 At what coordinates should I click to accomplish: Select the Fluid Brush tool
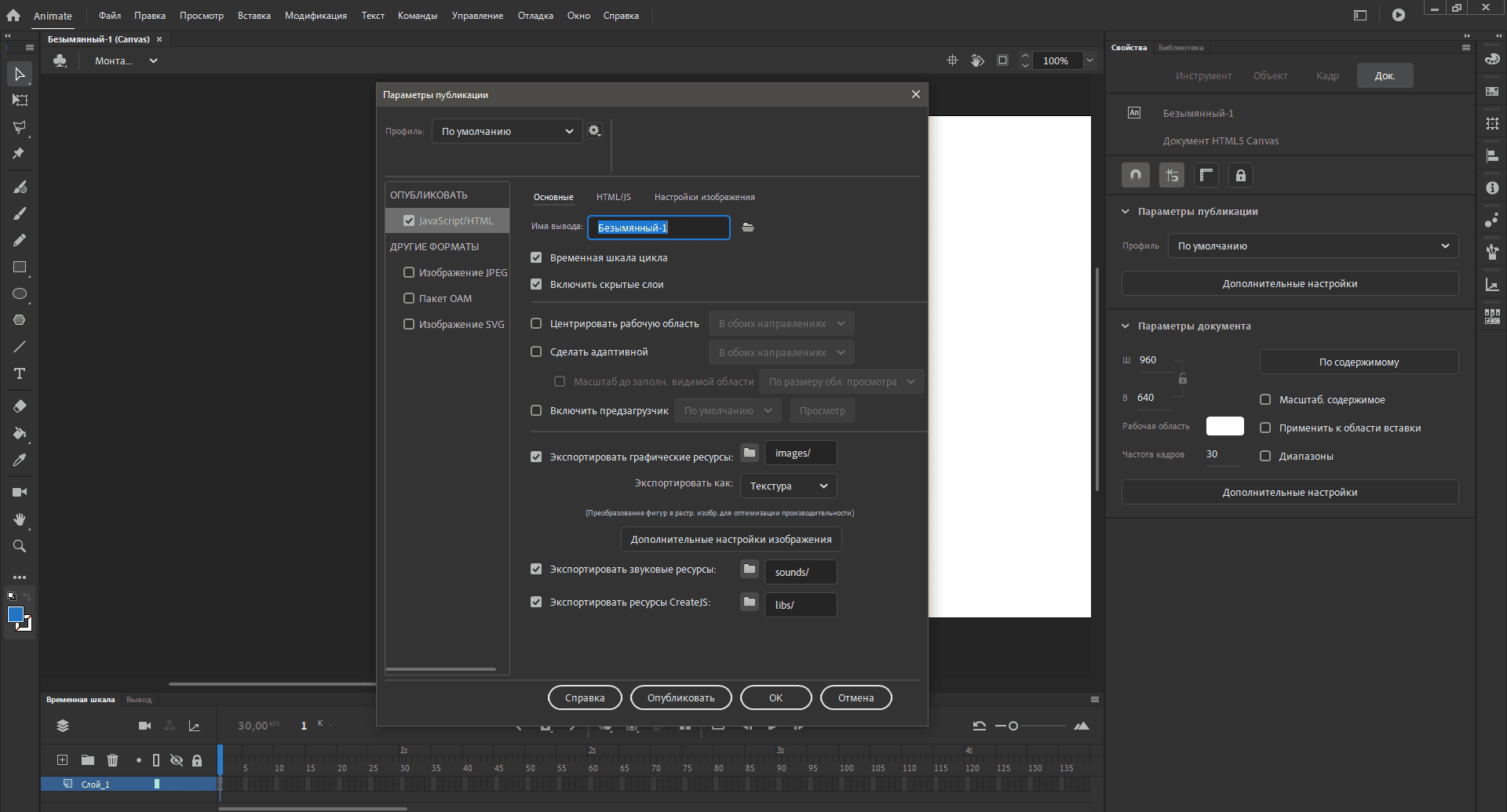click(x=20, y=187)
